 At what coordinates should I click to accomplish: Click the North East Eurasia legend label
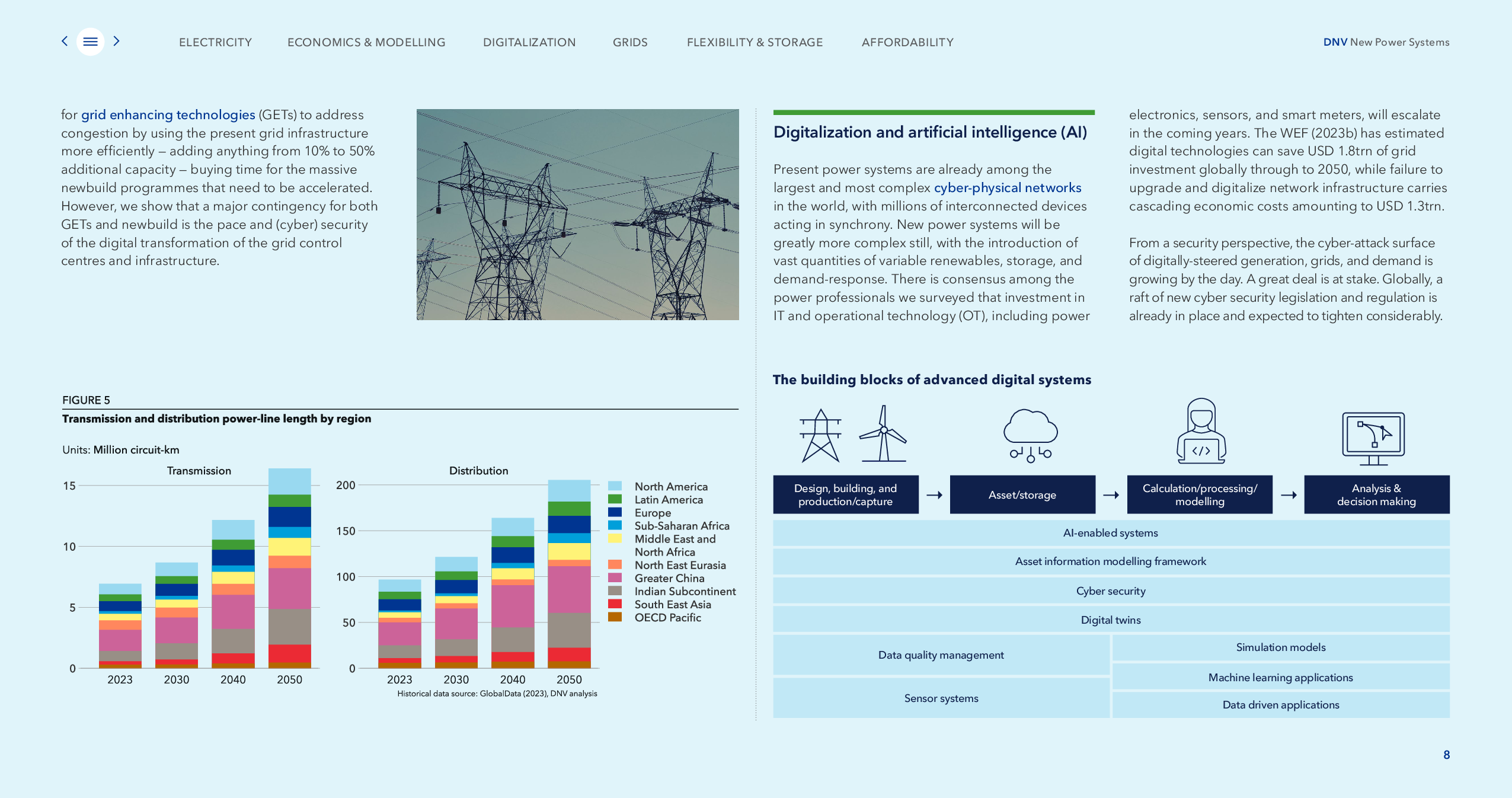680,565
